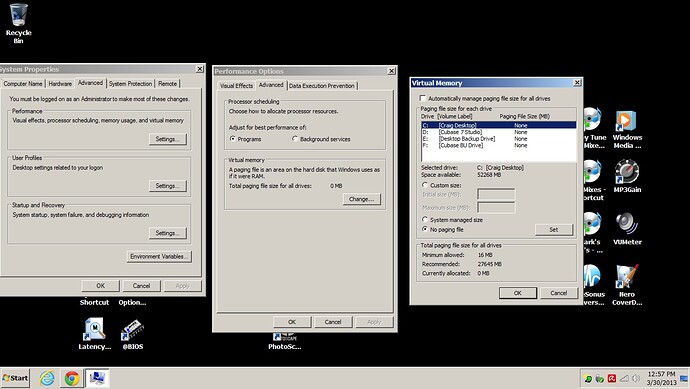
Task: Click the Google Chrome taskbar icon
Action: pyautogui.click(x=72, y=378)
